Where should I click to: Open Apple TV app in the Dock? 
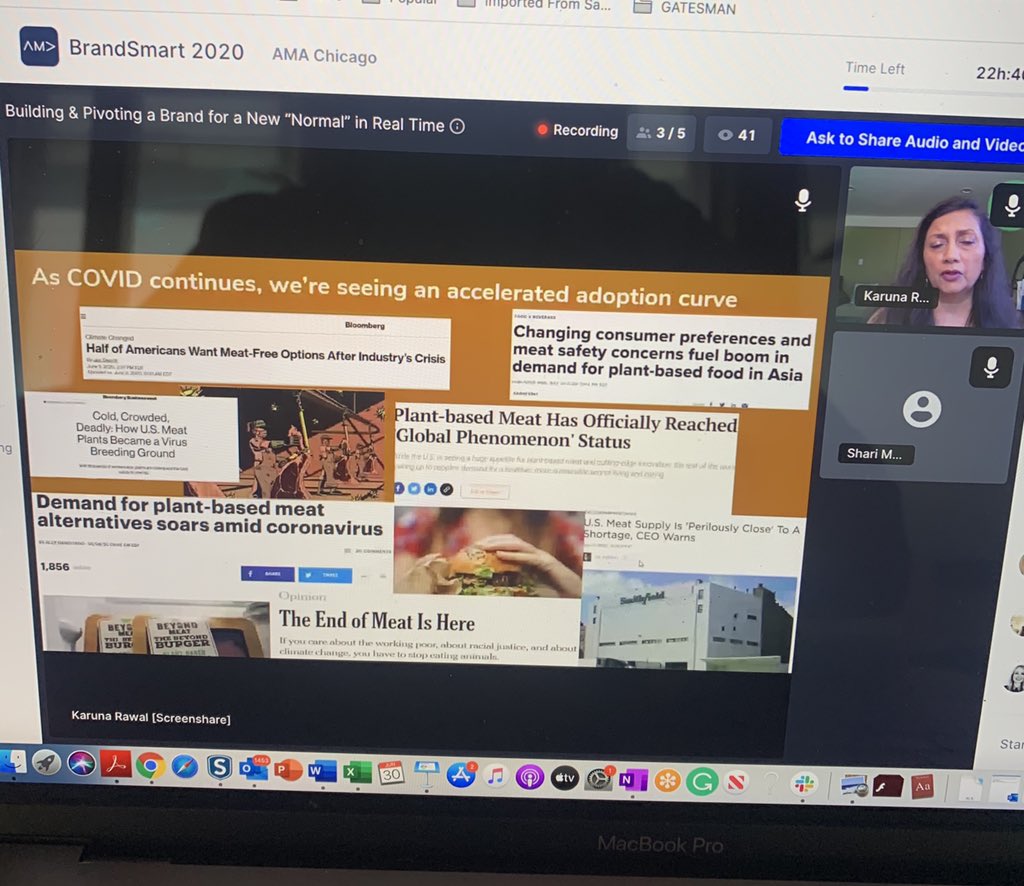[x=564, y=778]
